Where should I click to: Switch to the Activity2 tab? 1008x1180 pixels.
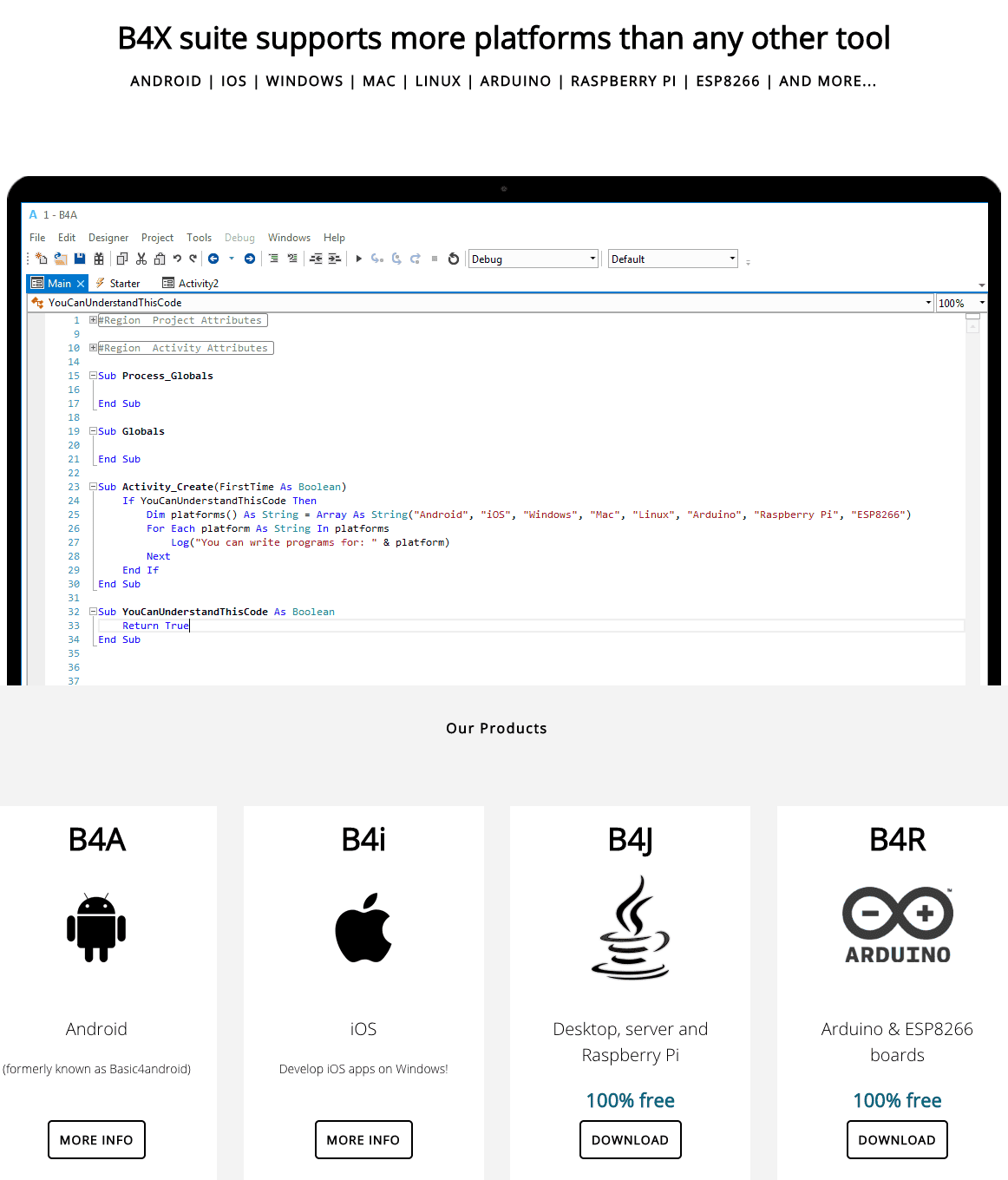pyautogui.click(x=191, y=284)
